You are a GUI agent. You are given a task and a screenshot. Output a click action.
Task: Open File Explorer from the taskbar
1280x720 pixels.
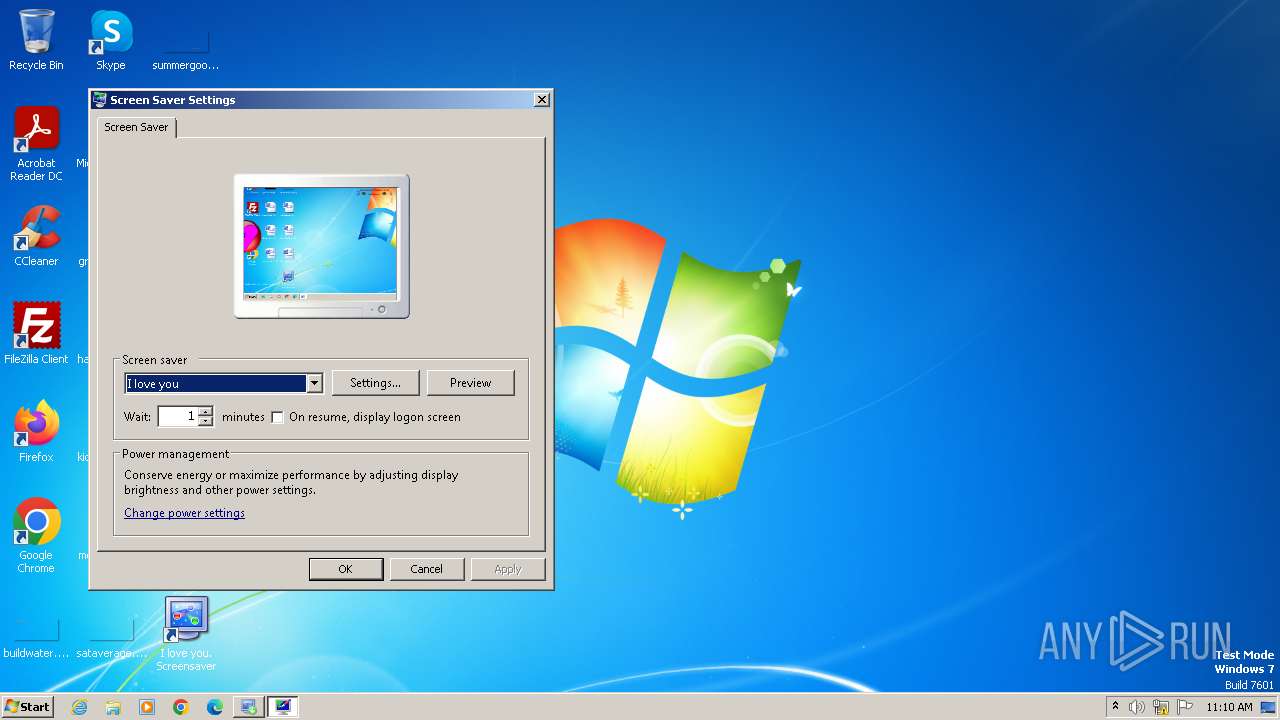coord(113,707)
